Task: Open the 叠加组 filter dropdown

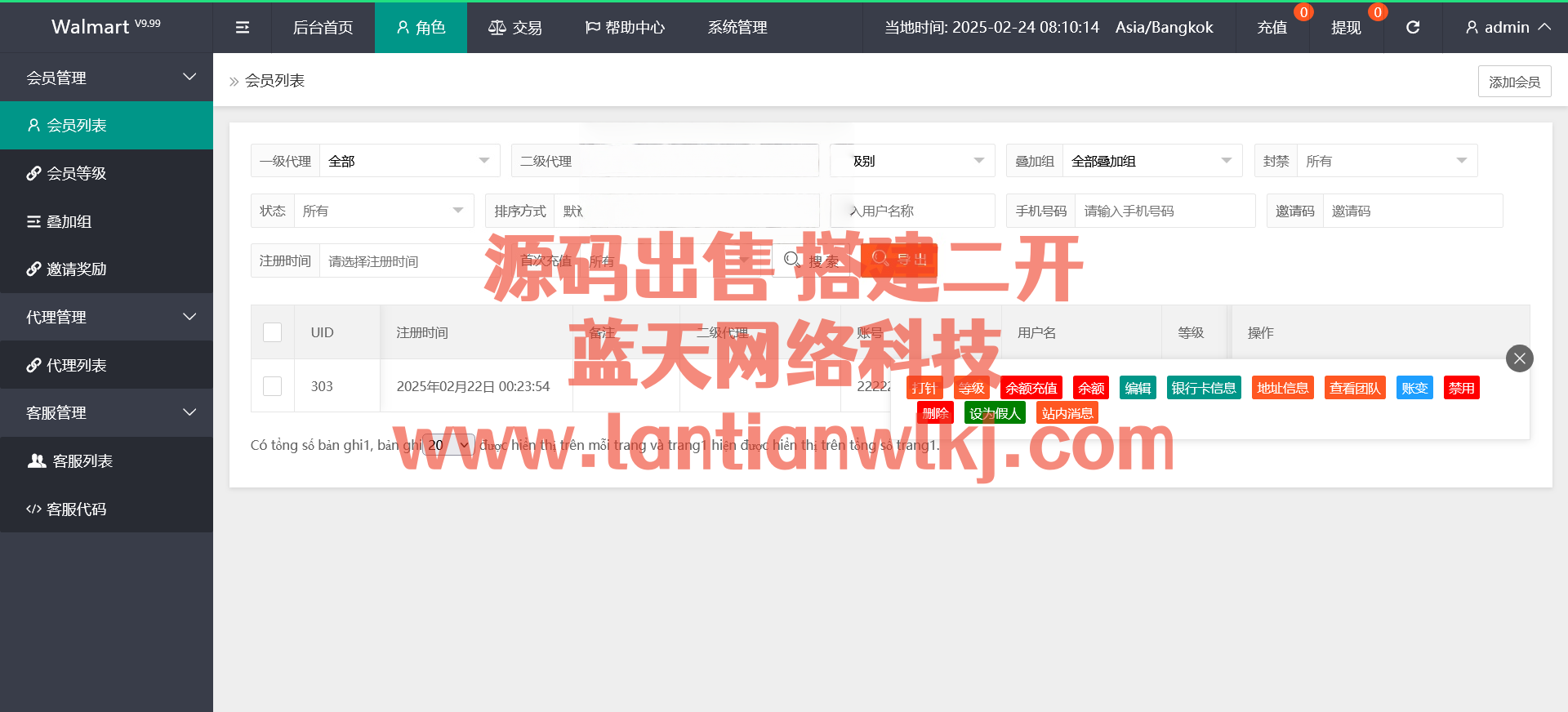Action: pyautogui.click(x=1151, y=161)
